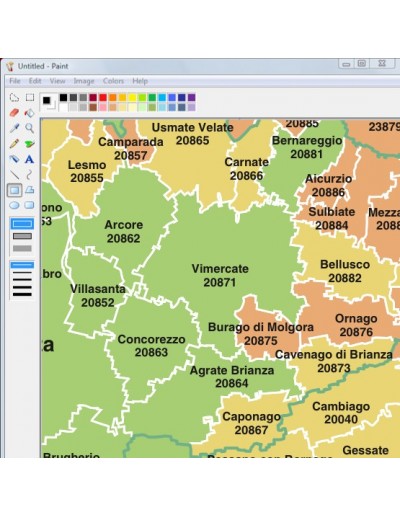The image size is (400, 517).
Task: Select the Free-Form Select tool
Action: pos(14,97)
